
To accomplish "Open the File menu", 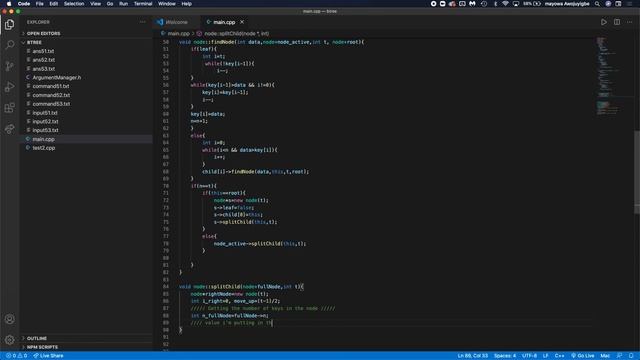I will (x=40, y=4).
